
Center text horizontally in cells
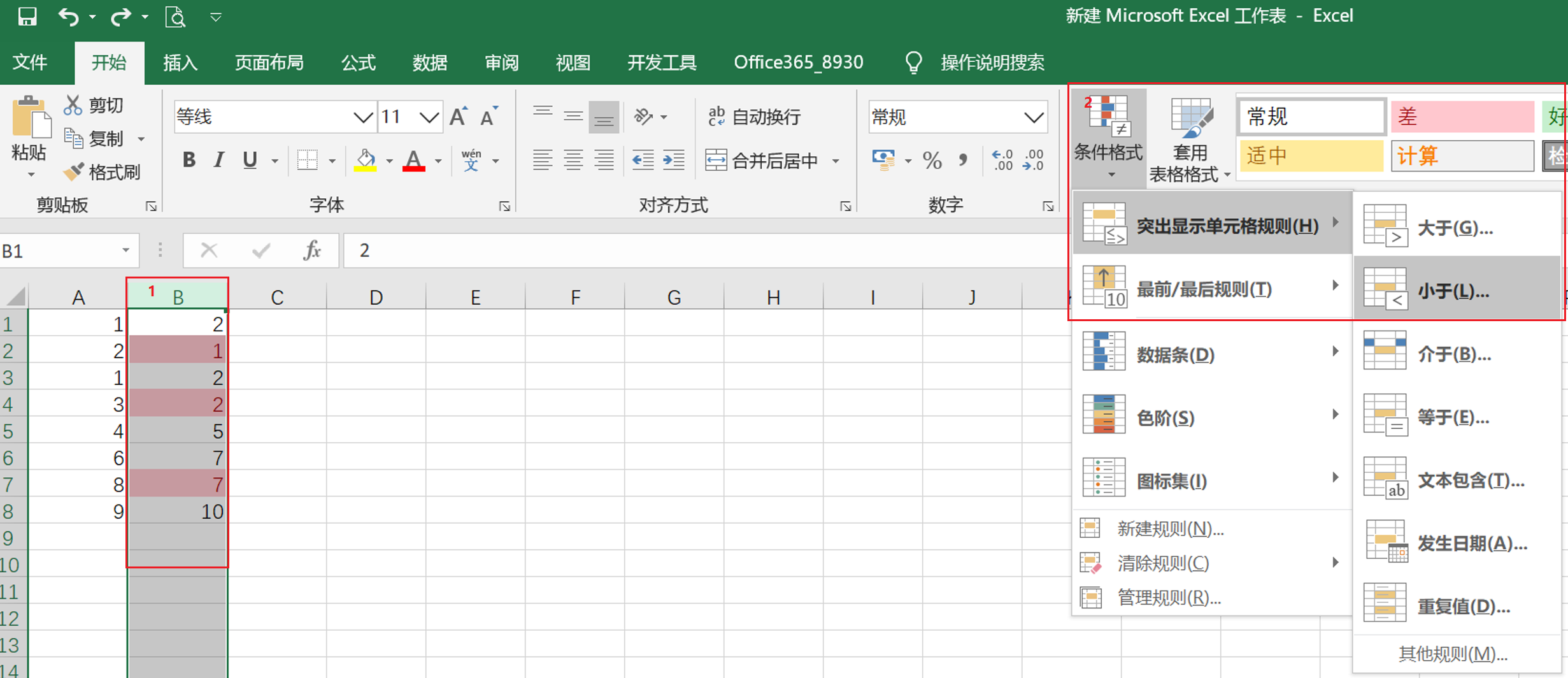[573, 160]
